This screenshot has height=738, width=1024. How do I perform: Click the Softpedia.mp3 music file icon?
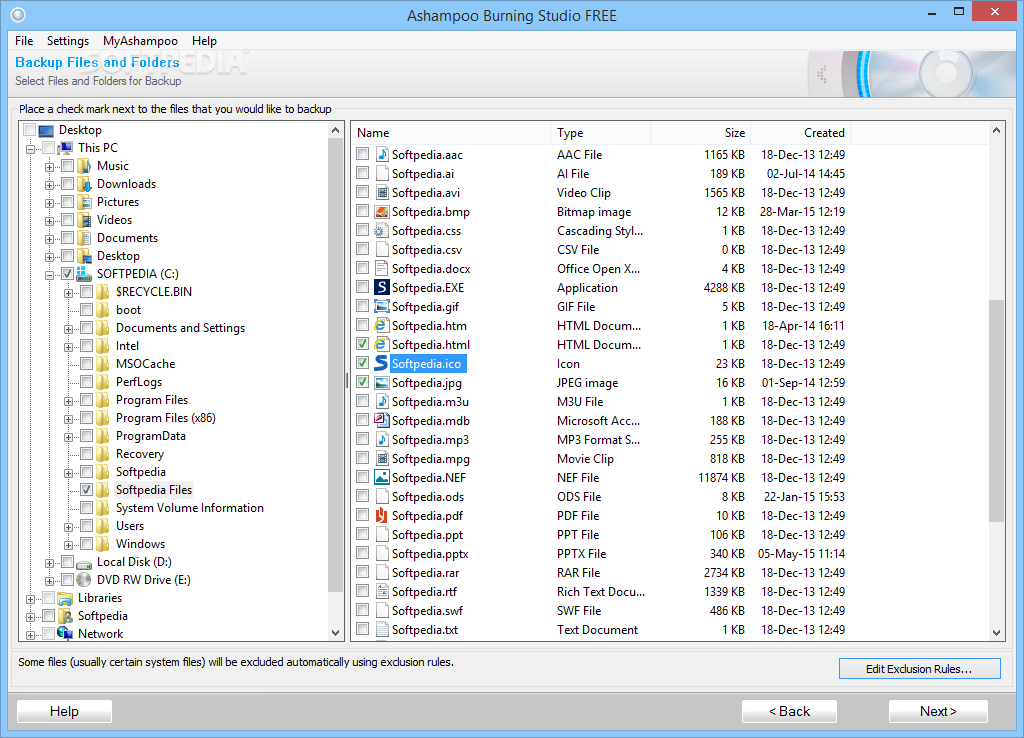coord(382,440)
